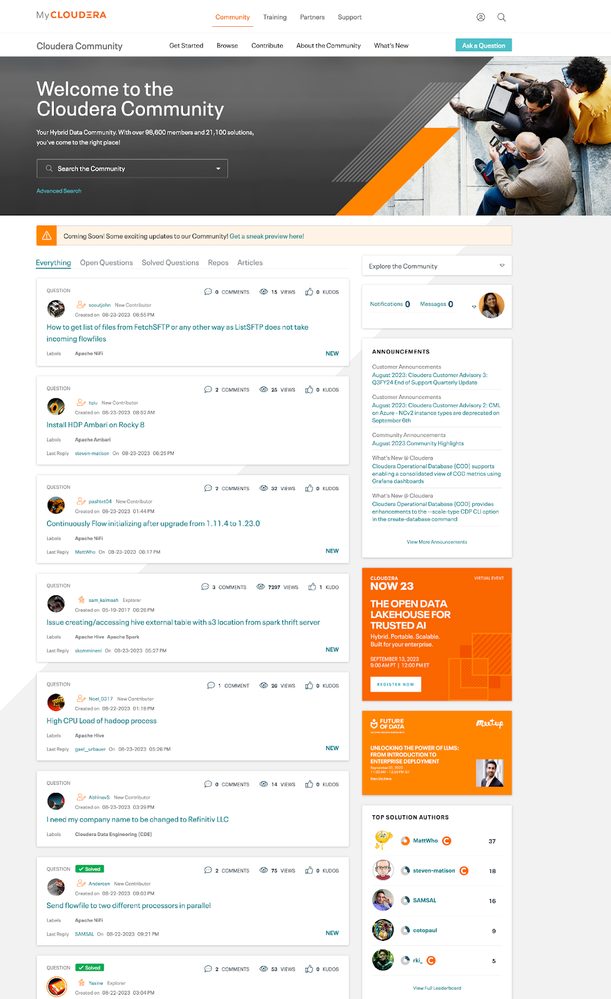Switch to the Solved Questions tab
611x999 pixels.
170,262
